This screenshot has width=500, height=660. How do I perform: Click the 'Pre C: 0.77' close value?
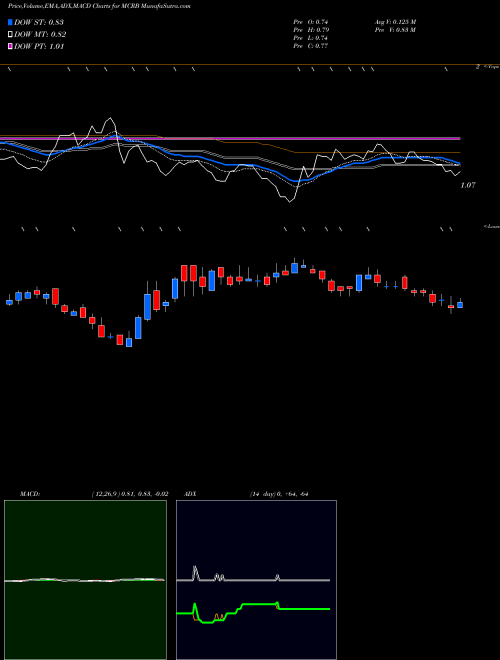tap(311, 46)
